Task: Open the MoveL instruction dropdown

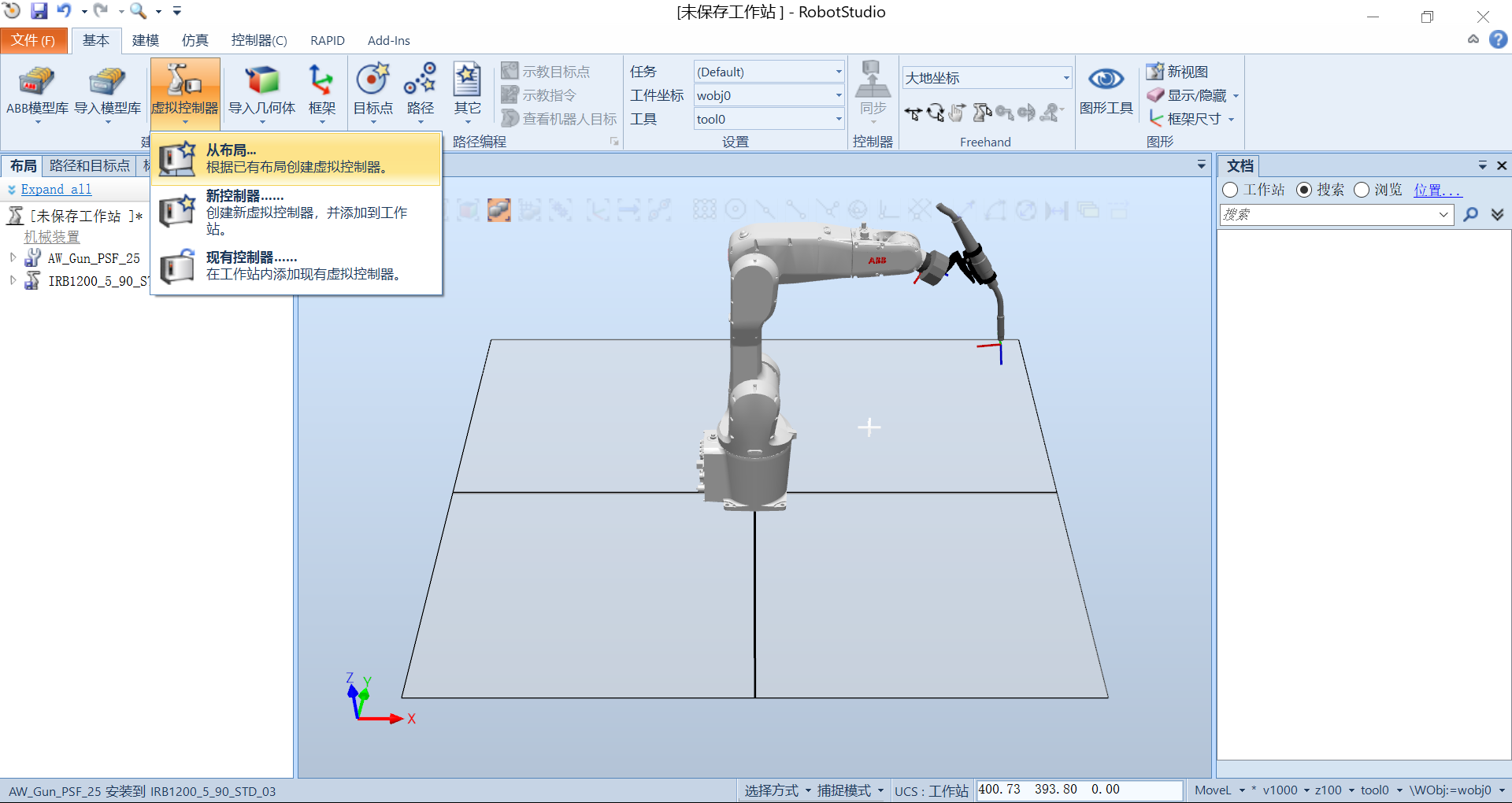Action: 1220,790
